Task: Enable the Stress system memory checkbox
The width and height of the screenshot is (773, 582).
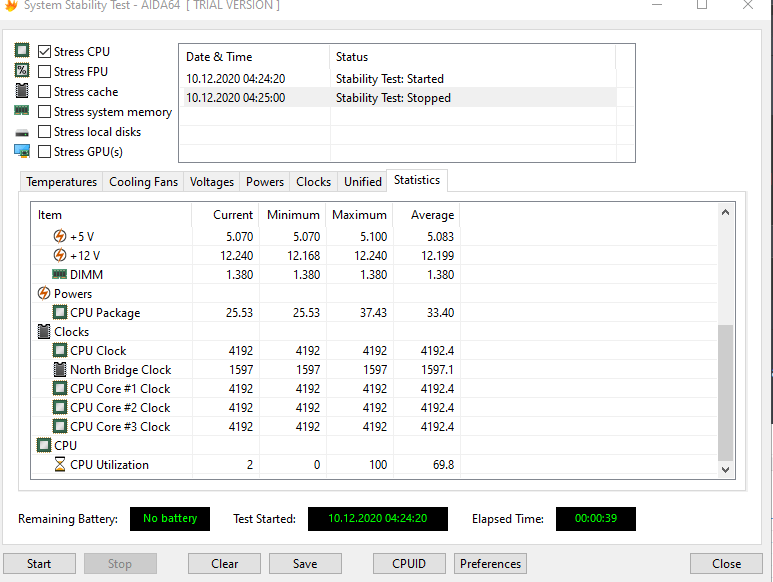Action: [44, 112]
